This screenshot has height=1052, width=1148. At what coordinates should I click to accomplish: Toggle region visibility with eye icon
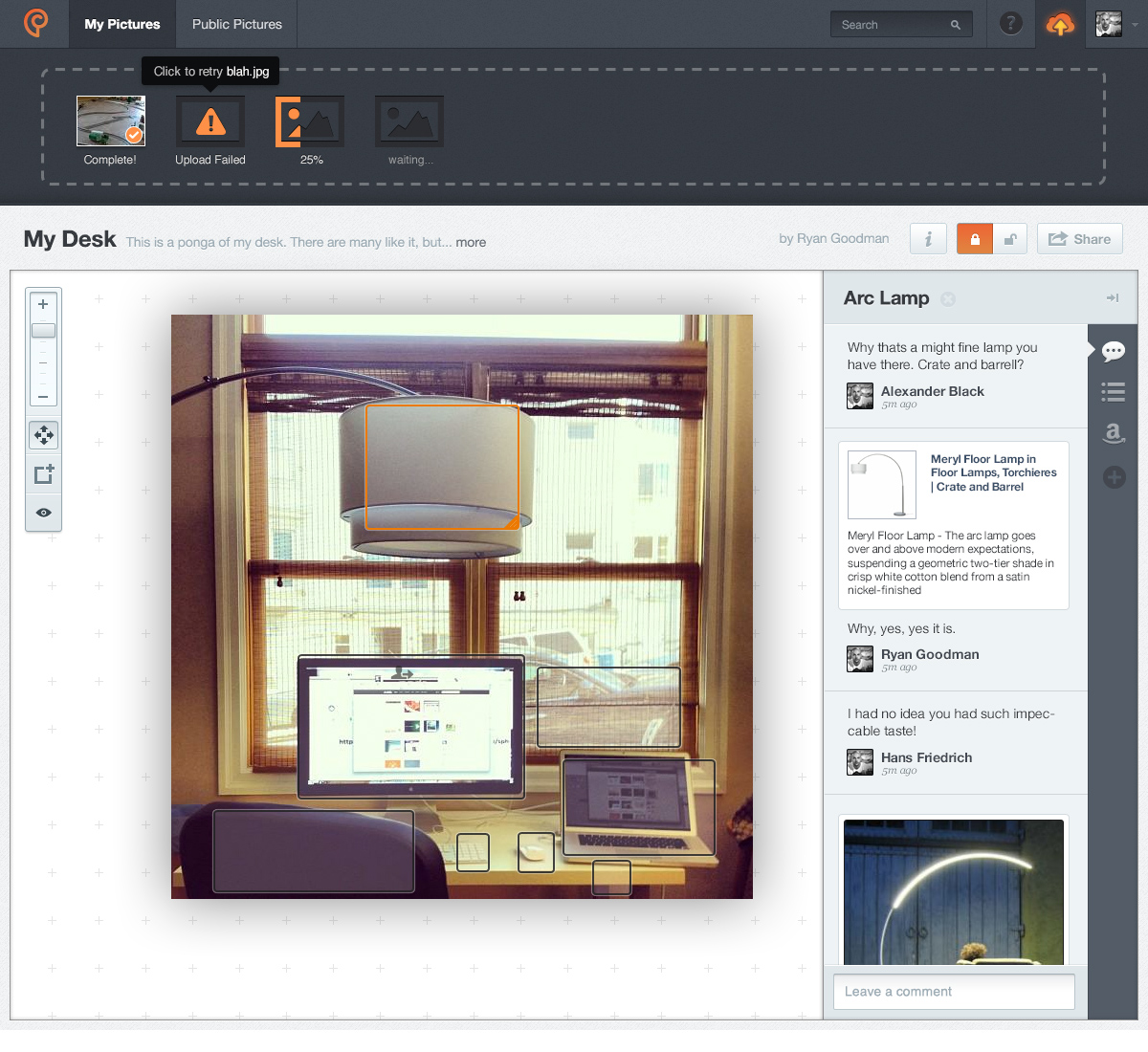(x=43, y=513)
